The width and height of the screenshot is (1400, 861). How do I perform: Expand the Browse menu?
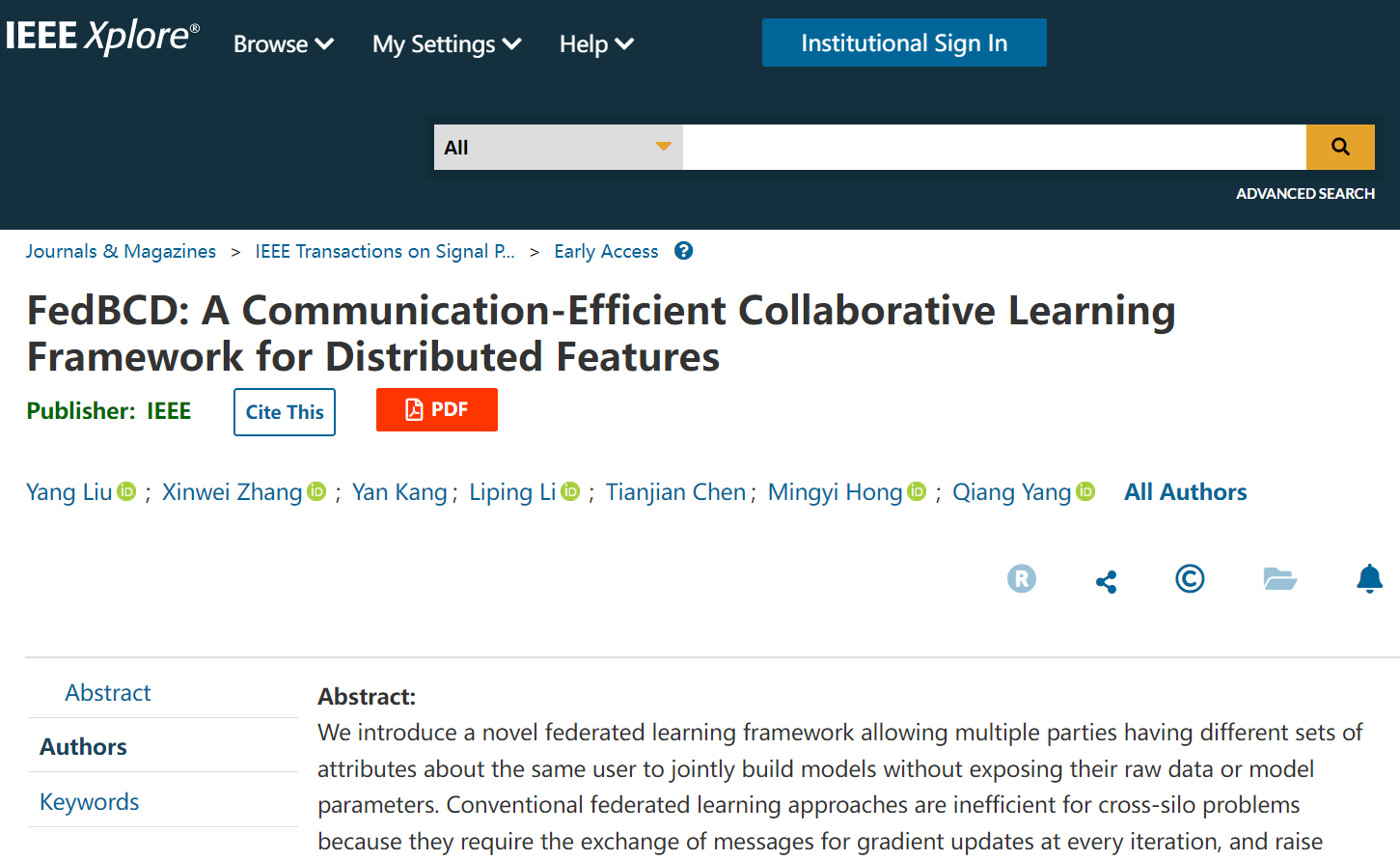click(283, 44)
